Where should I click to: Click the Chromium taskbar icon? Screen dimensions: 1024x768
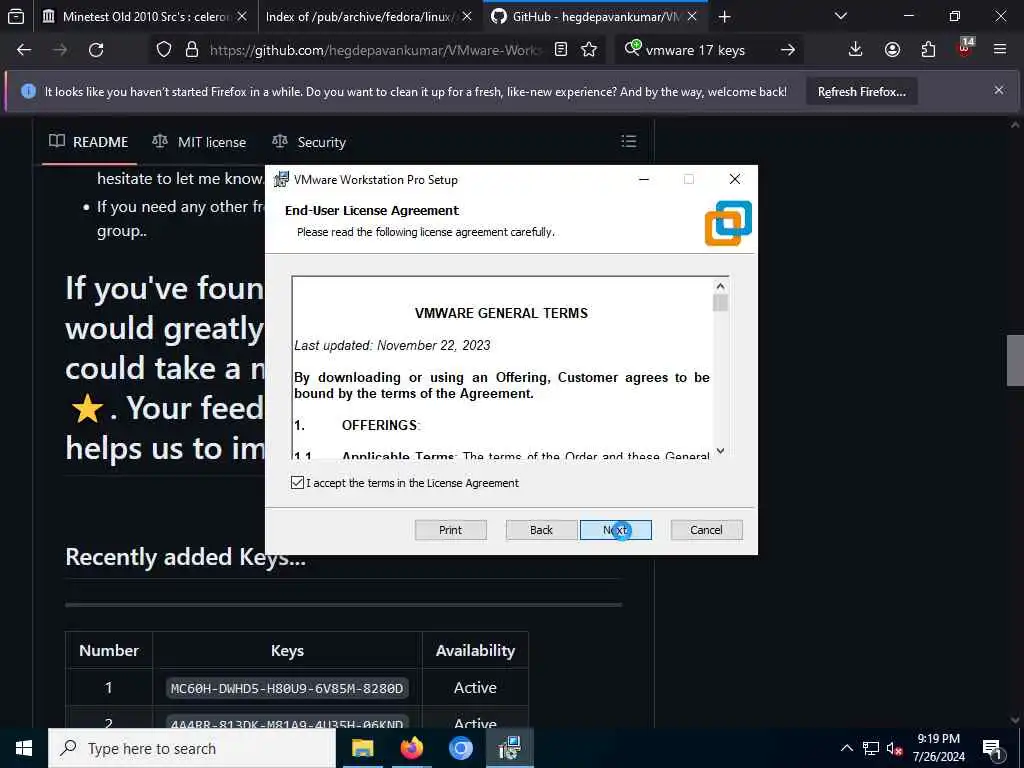pyautogui.click(x=460, y=748)
